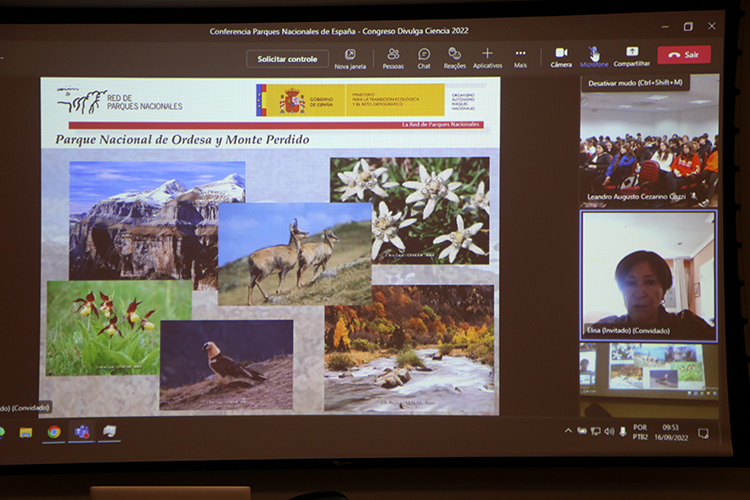The width and height of the screenshot is (750, 500).
Task: Open File Explorer from taskbar
Action: [x=26, y=433]
